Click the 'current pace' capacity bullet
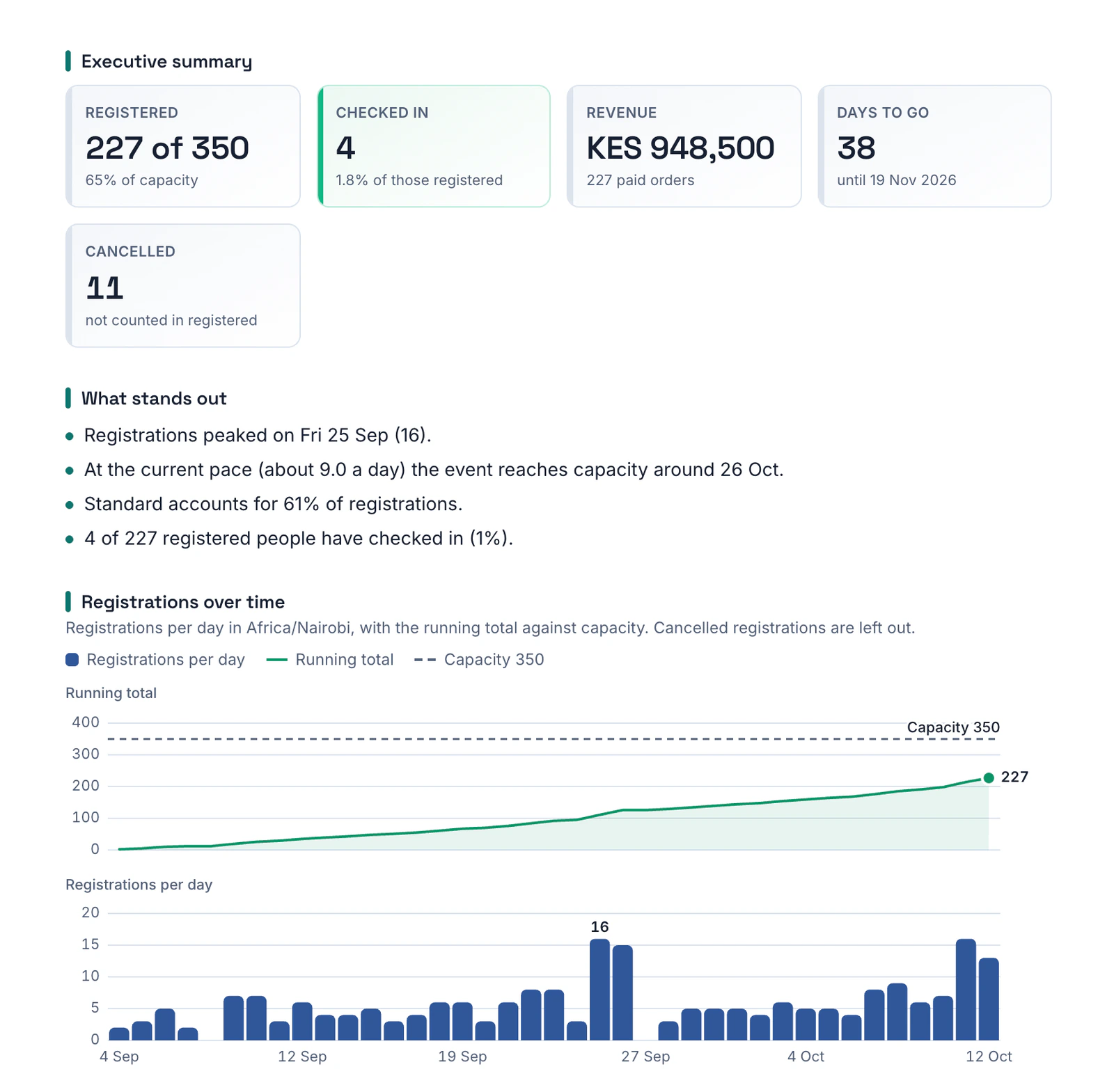Image resolution: width=1114 pixels, height=1092 pixels. coord(434,470)
